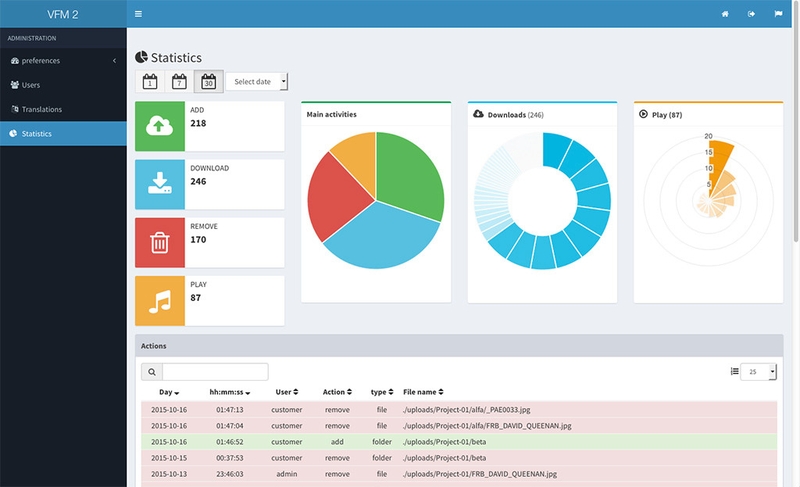This screenshot has width=800, height=487.
Task: Sort actions table by User column
Action: (287, 392)
